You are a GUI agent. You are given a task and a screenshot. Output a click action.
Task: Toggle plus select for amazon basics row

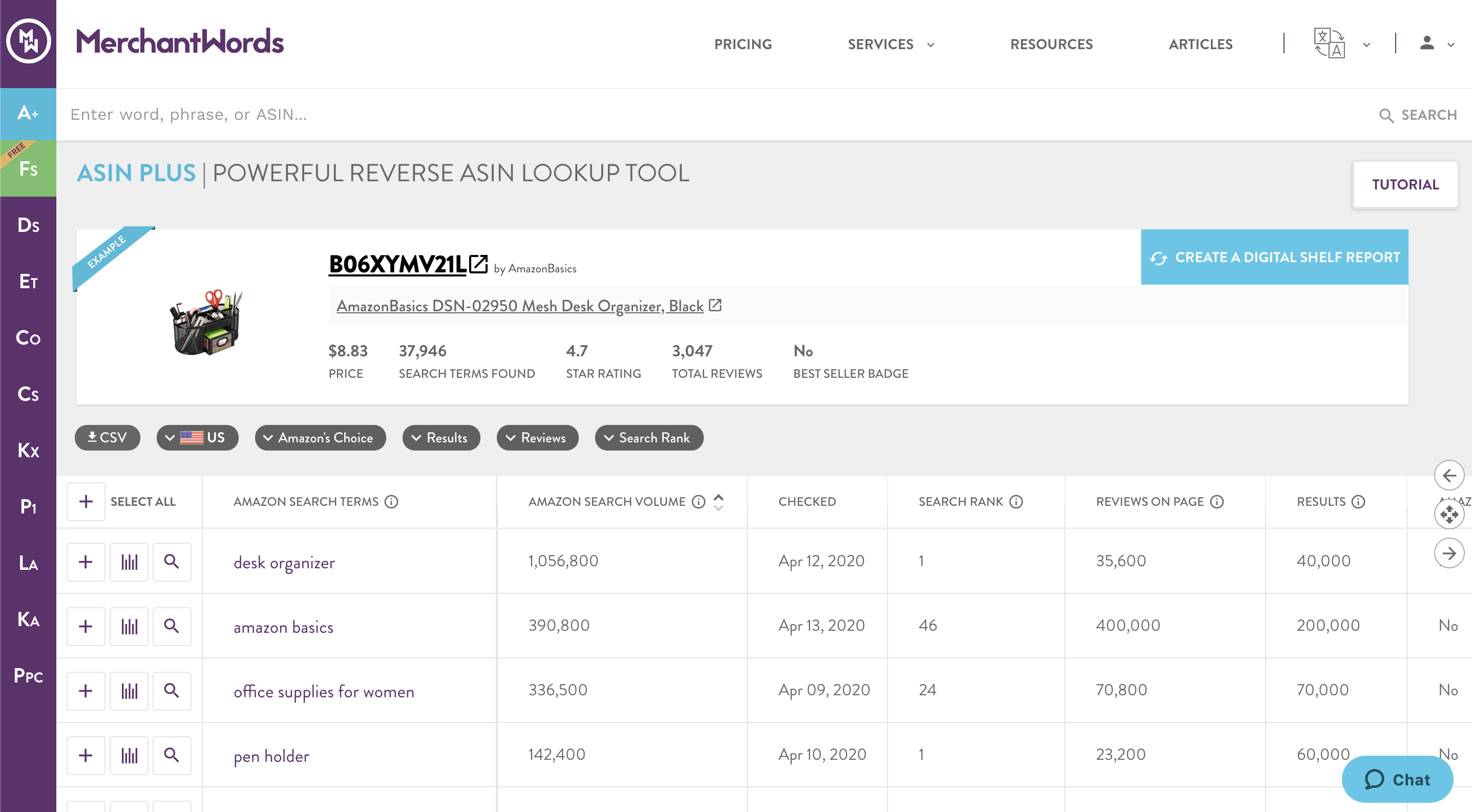point(86,627)
